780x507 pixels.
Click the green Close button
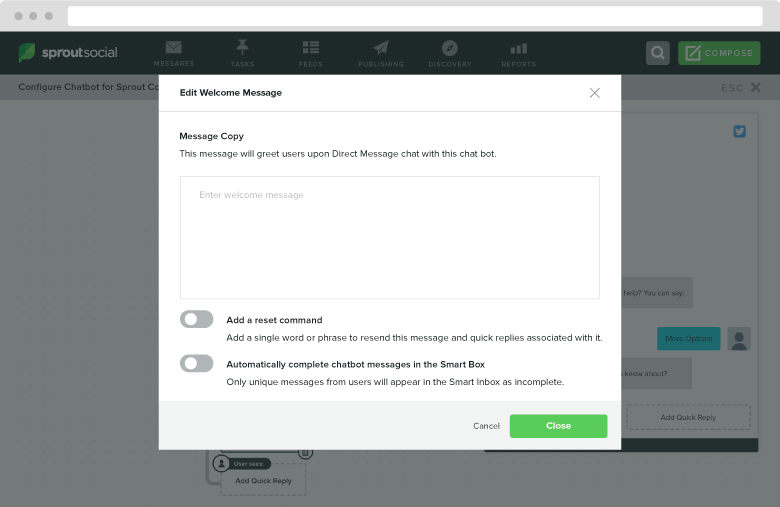click(558, 426)
